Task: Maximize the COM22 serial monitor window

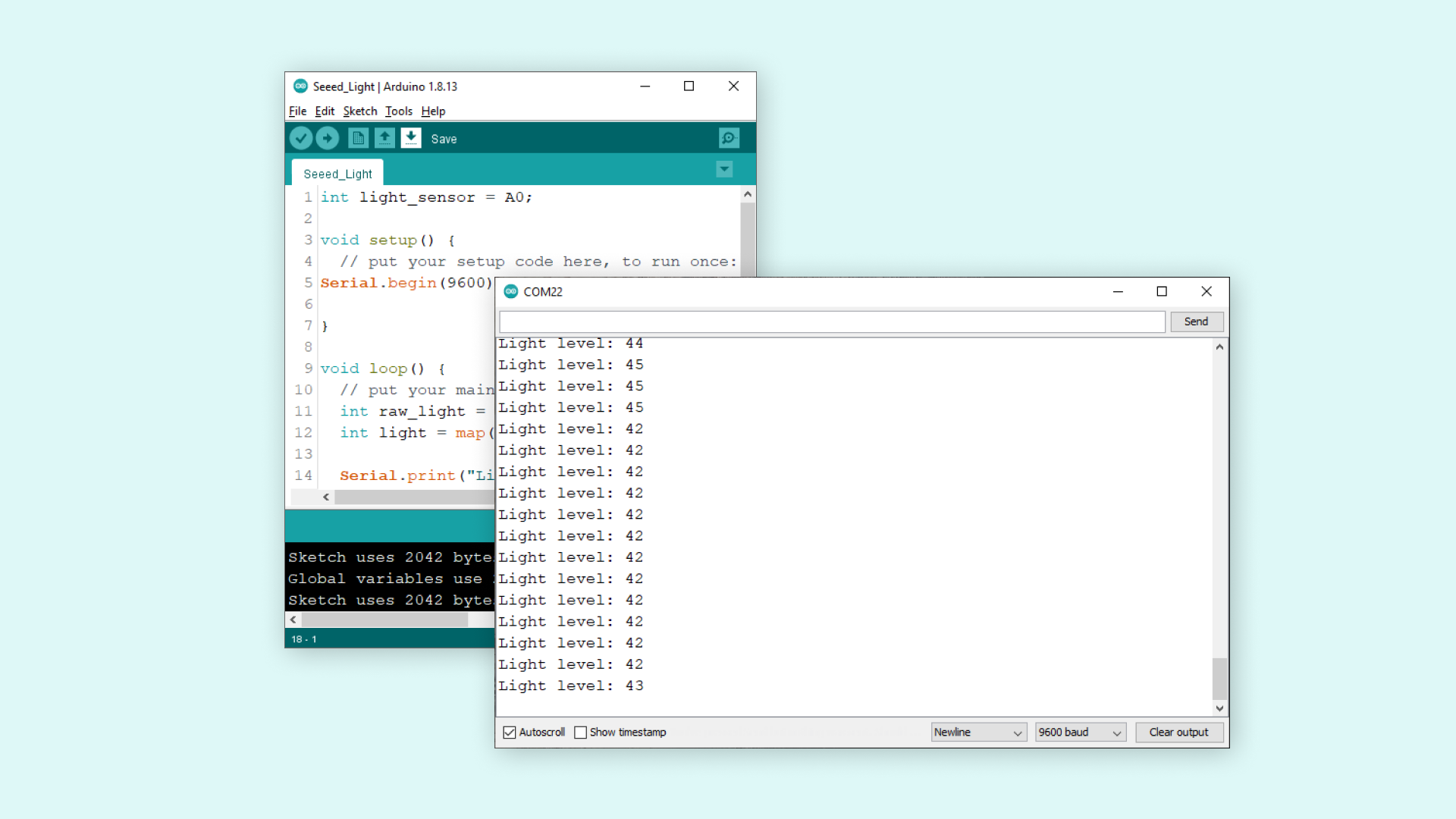Action: (x=1162, y=291)
